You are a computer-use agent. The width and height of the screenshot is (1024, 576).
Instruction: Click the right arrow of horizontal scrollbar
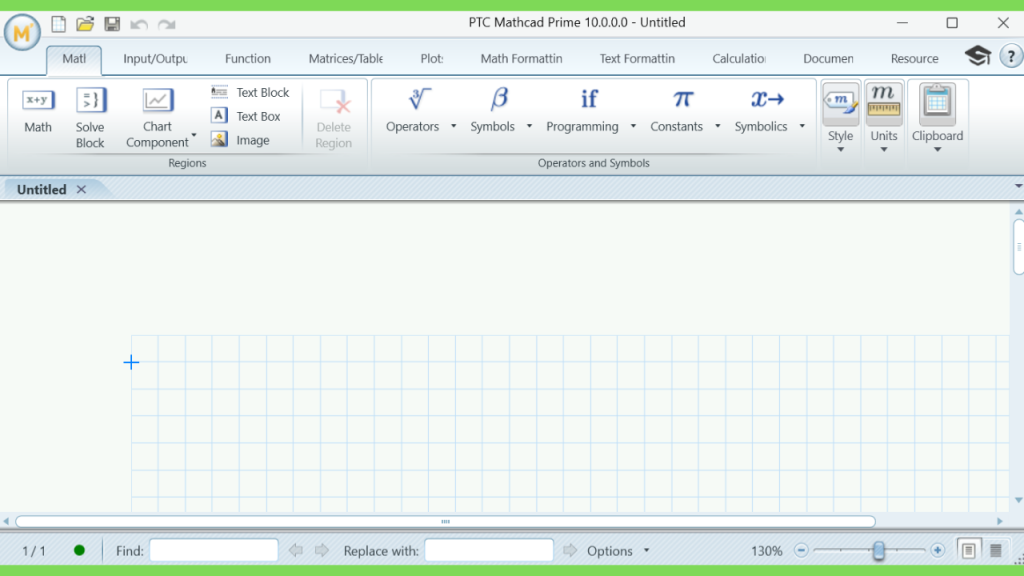pyautogui.click(x=1000, y=521)
